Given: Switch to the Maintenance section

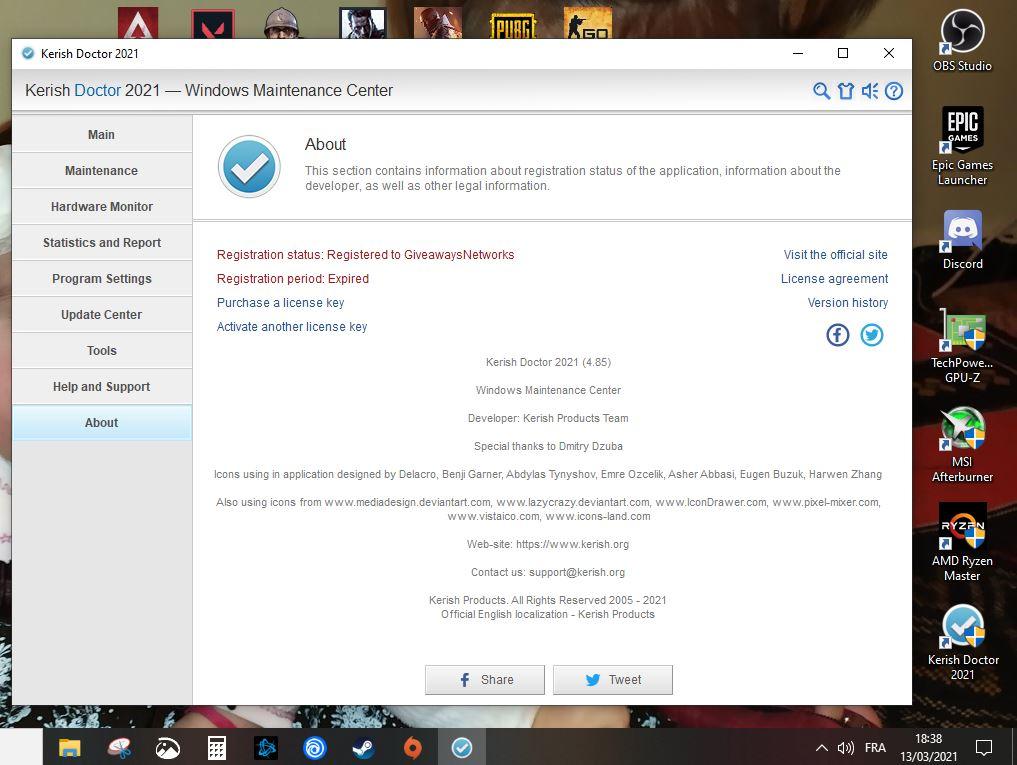Looking at the screenshot, I should [102, 171].
